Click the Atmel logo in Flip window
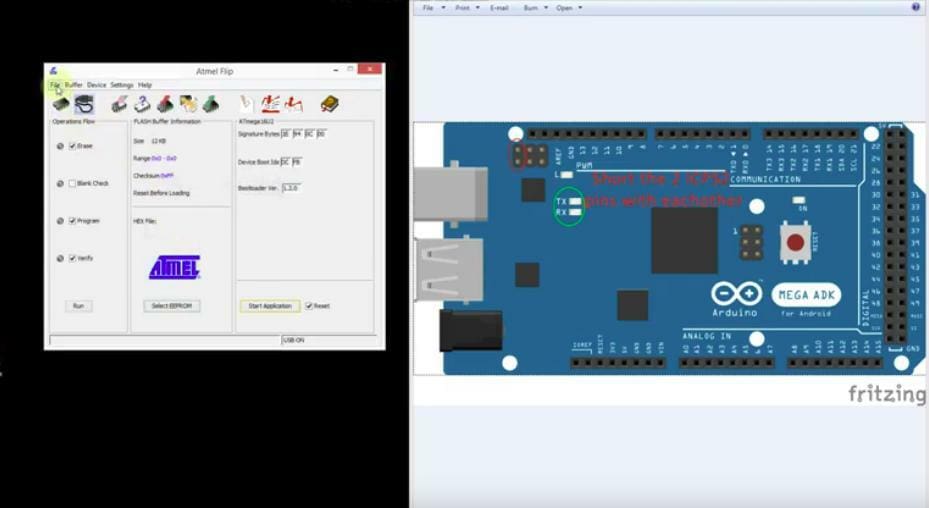This screenshot has height=508, width=929. [x=175, y=267]
